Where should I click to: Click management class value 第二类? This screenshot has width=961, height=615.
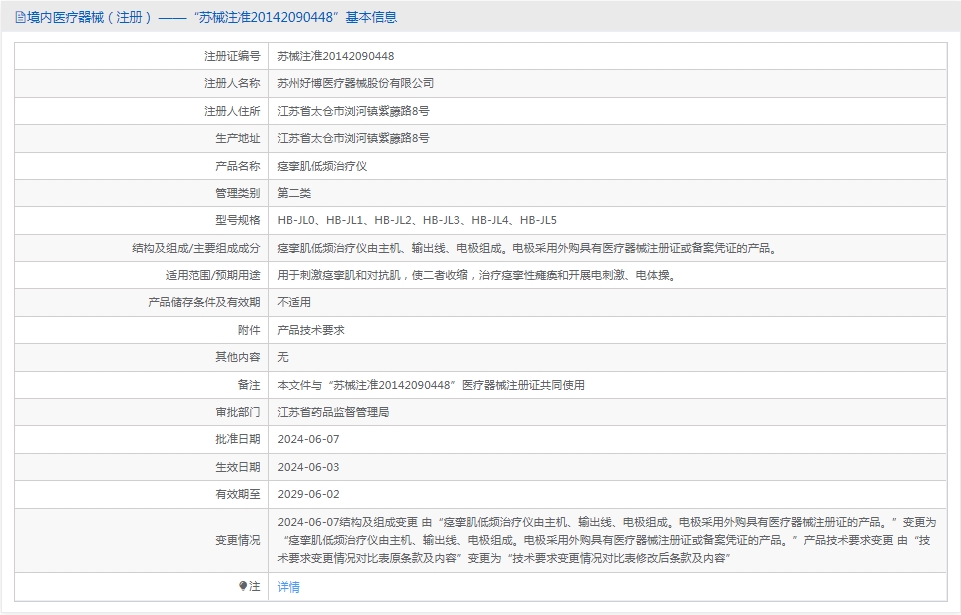click(x=294, y=193)
